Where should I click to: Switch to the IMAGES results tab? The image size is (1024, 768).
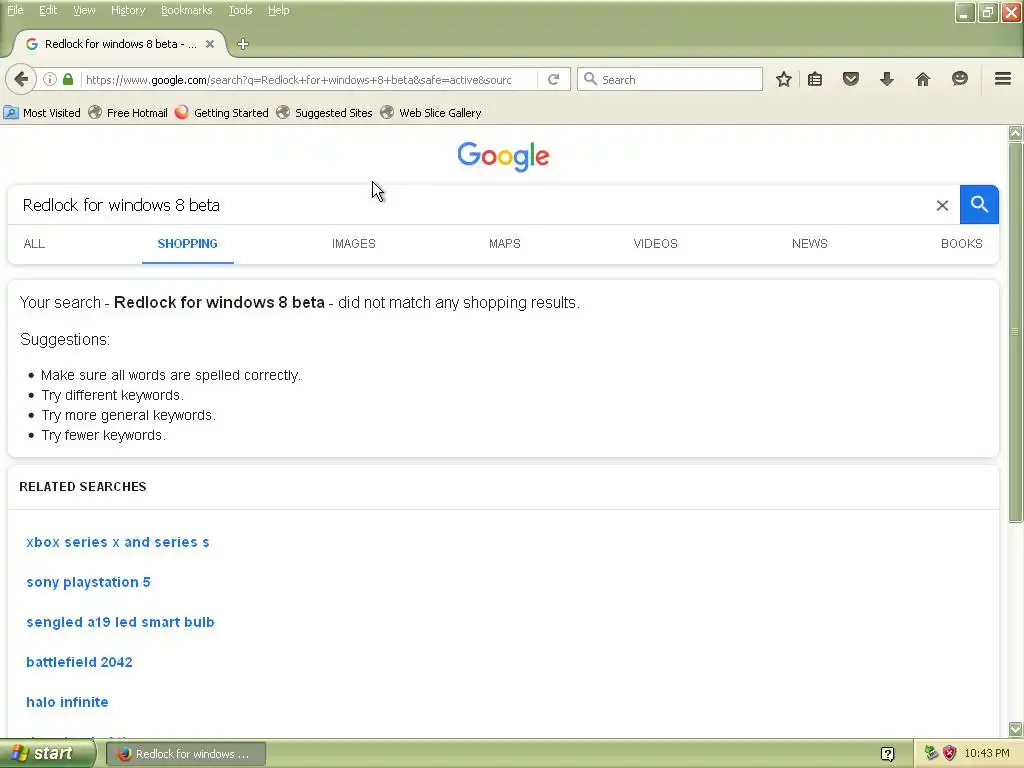click(x=353, y=244)
